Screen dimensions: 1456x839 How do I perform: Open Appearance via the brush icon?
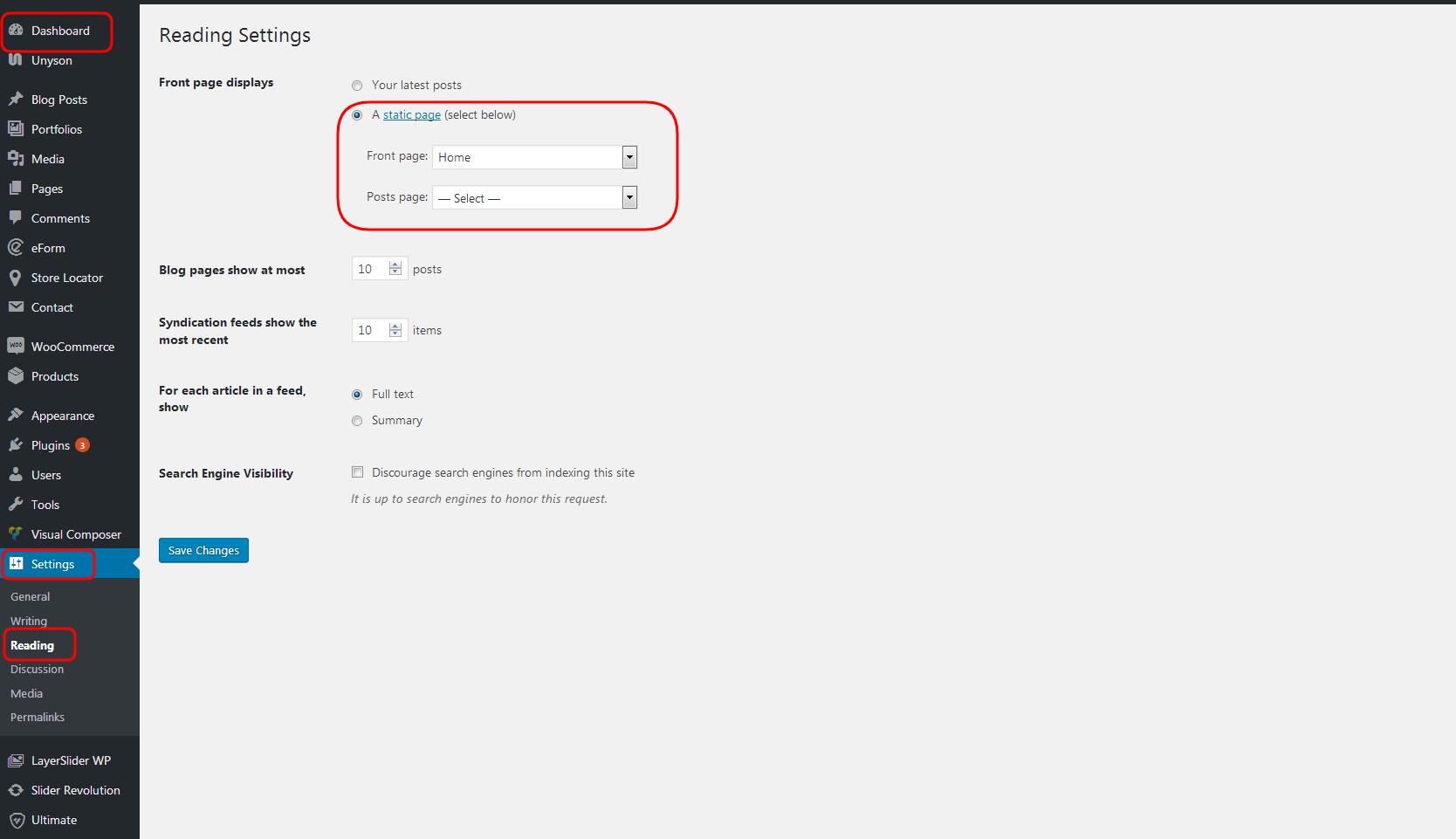[x=17, y=415]
